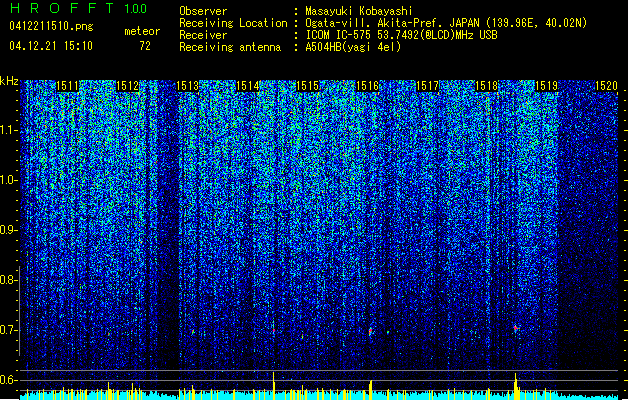This screenshot has width=629, height=400.
Task: Click the 1516 time marker
Action: coord(367,86)
